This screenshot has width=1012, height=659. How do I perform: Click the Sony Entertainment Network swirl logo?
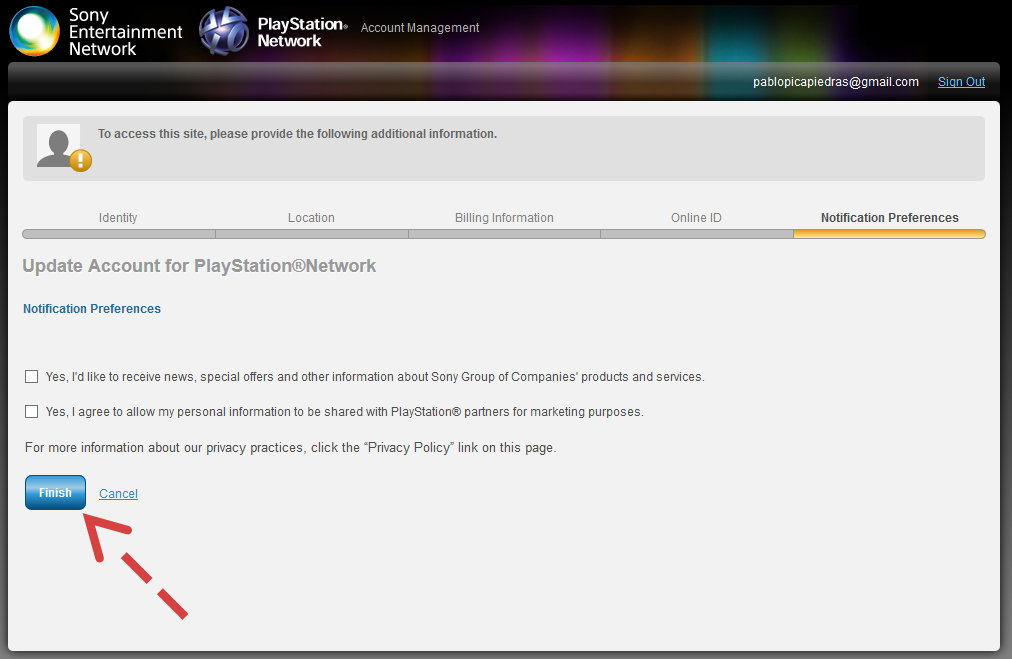(34, 31)
